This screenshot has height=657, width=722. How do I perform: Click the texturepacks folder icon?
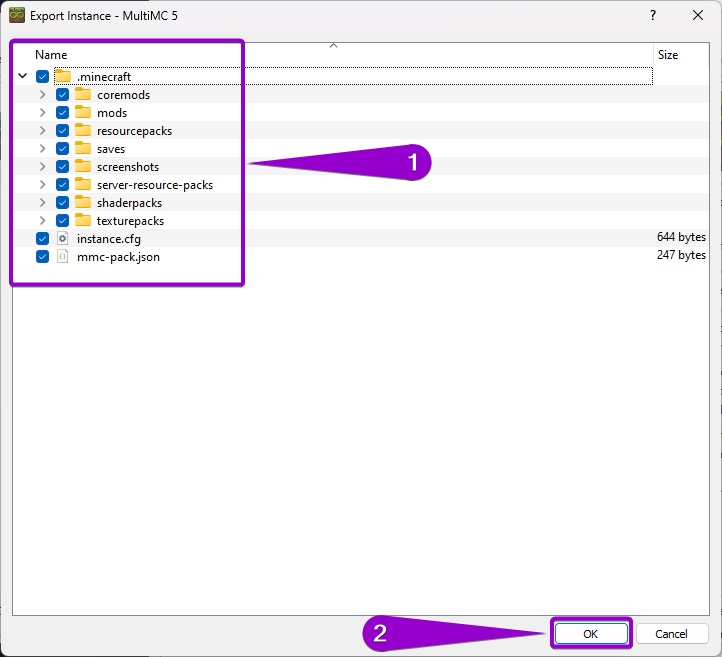click(83, 220)
